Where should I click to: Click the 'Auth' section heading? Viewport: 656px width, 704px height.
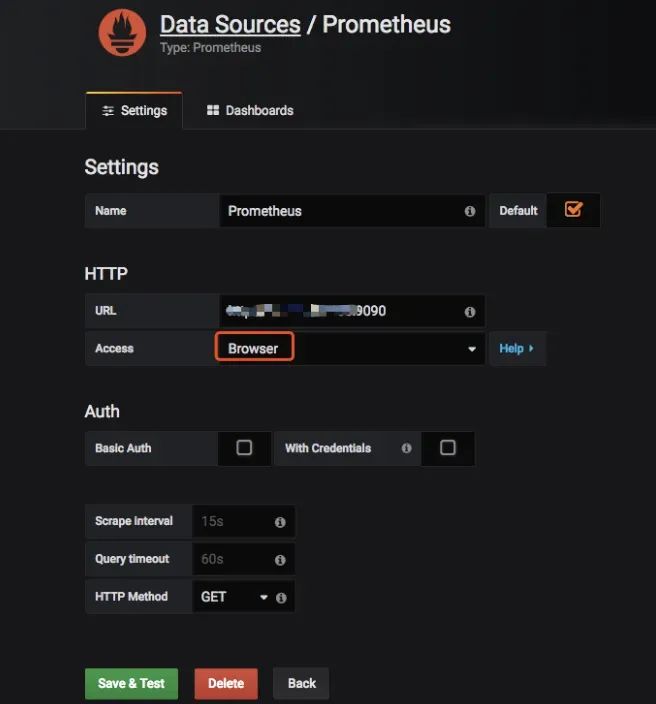102,411
